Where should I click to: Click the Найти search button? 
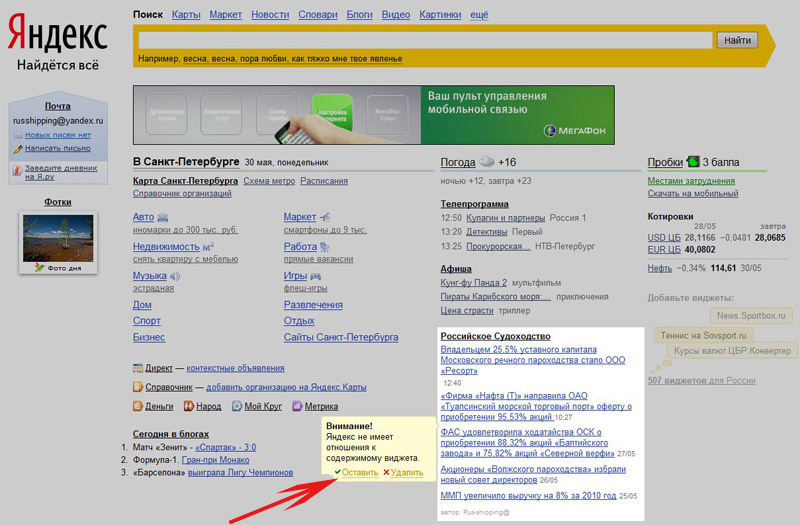(737, 40)
